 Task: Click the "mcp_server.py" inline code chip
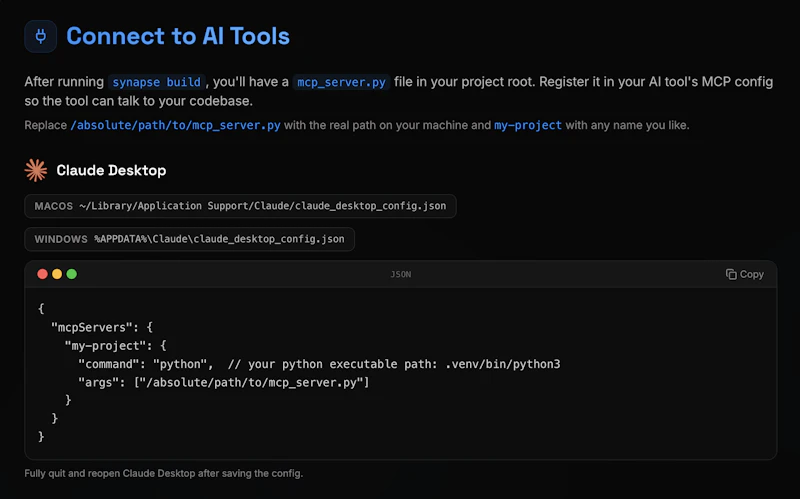341,82
